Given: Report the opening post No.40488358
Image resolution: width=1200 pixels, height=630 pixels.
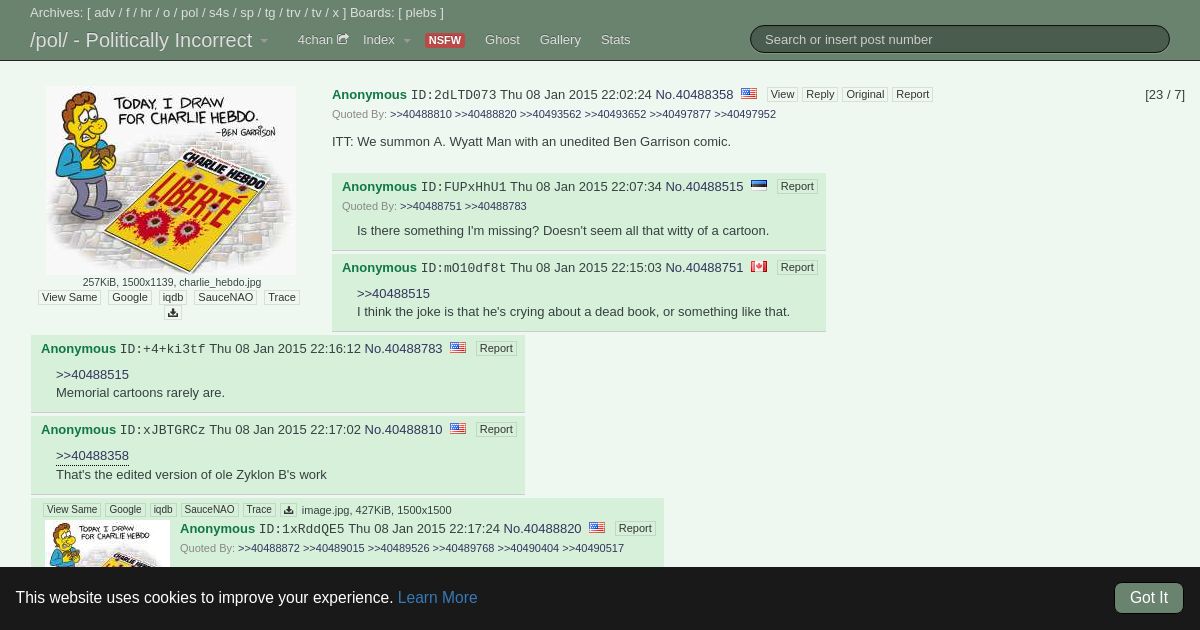Looking at the screenshot, I should pyautogui.click(x=912, y=94).
